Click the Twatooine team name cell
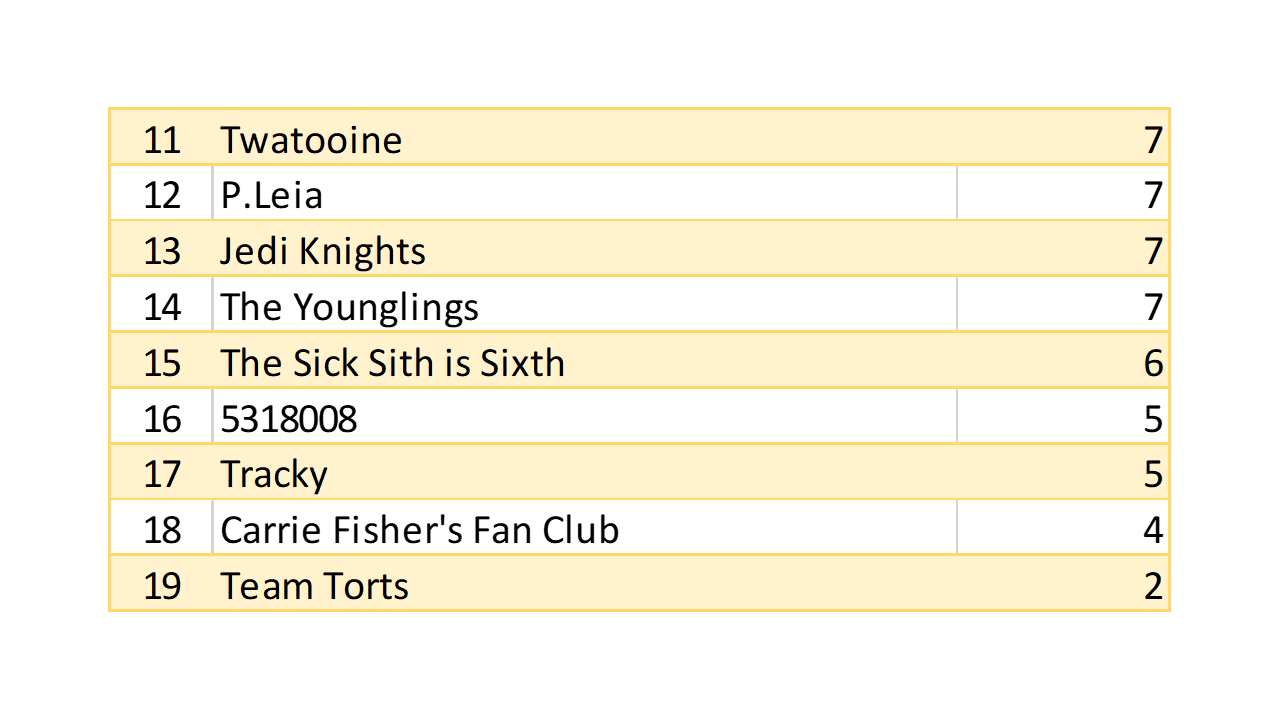Screen dimensions: 1280x720 (311, 139)
